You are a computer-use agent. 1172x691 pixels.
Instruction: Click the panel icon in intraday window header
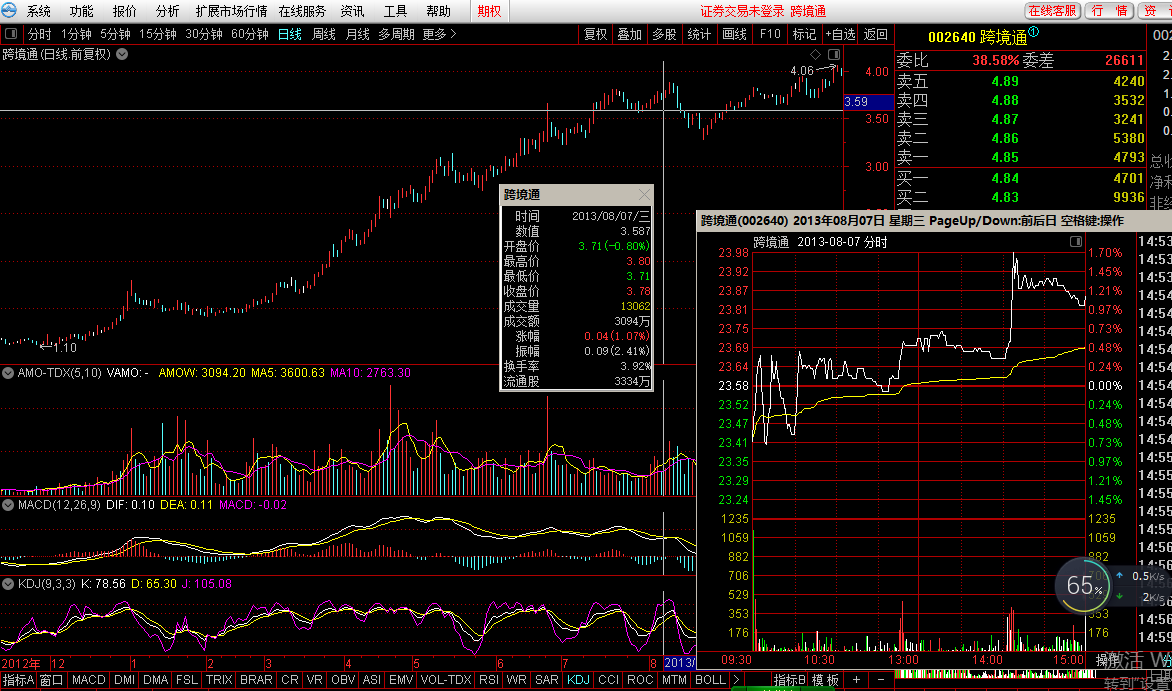[x=1076, y=242]
